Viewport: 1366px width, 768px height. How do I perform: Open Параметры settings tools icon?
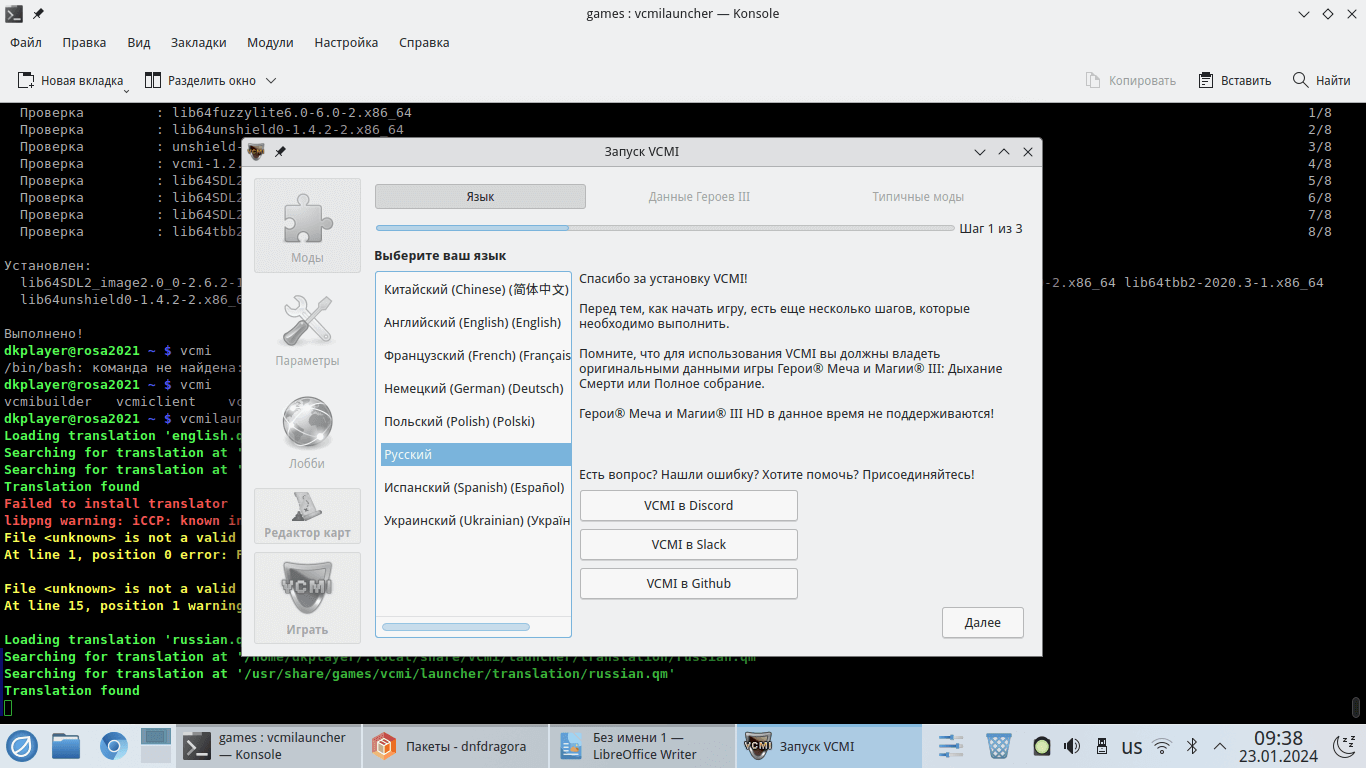tap(307, 330)
